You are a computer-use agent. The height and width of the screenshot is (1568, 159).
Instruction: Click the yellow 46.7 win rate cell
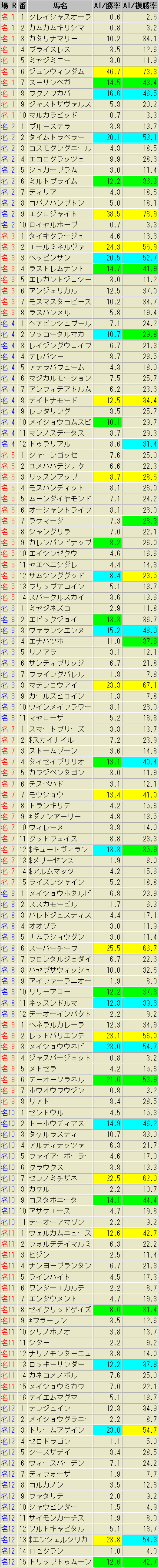point(107,71)
